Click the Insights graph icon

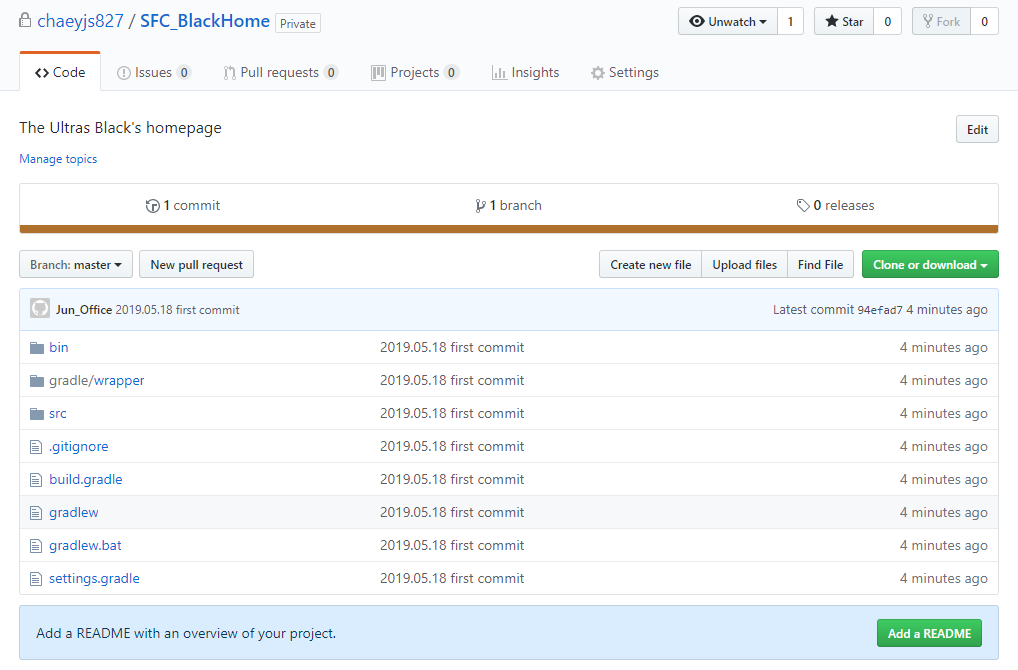click(x=499, y=73)
